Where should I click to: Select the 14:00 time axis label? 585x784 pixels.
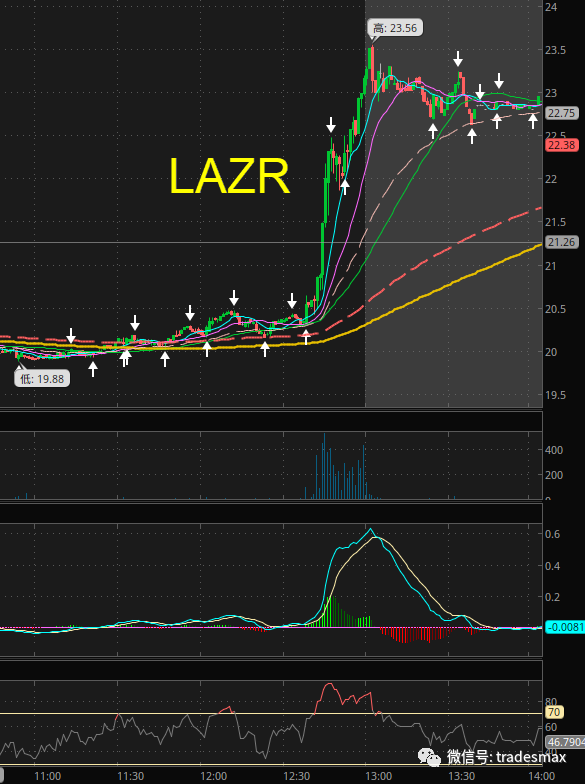(x=542, y=776)
